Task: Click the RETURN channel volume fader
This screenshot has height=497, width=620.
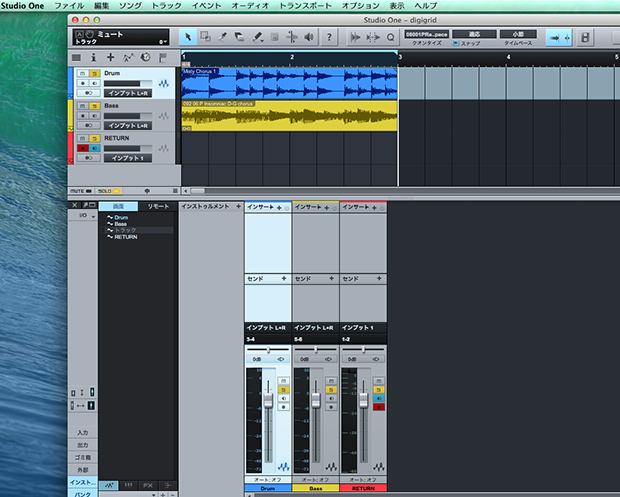Action: pyautogui.click(x=363, y=400)
